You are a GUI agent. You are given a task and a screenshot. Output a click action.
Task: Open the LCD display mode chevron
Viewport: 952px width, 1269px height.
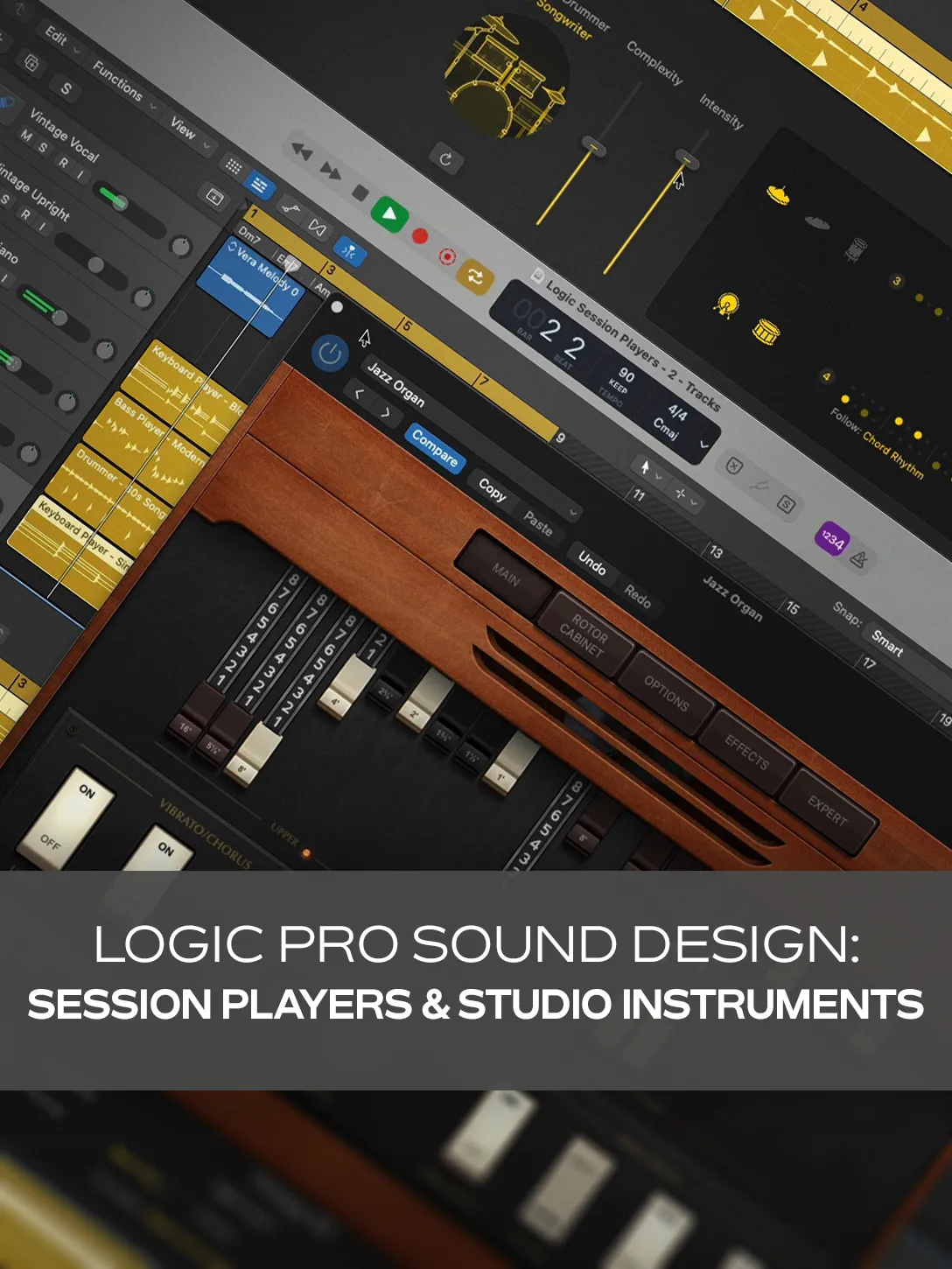[703, 445]
